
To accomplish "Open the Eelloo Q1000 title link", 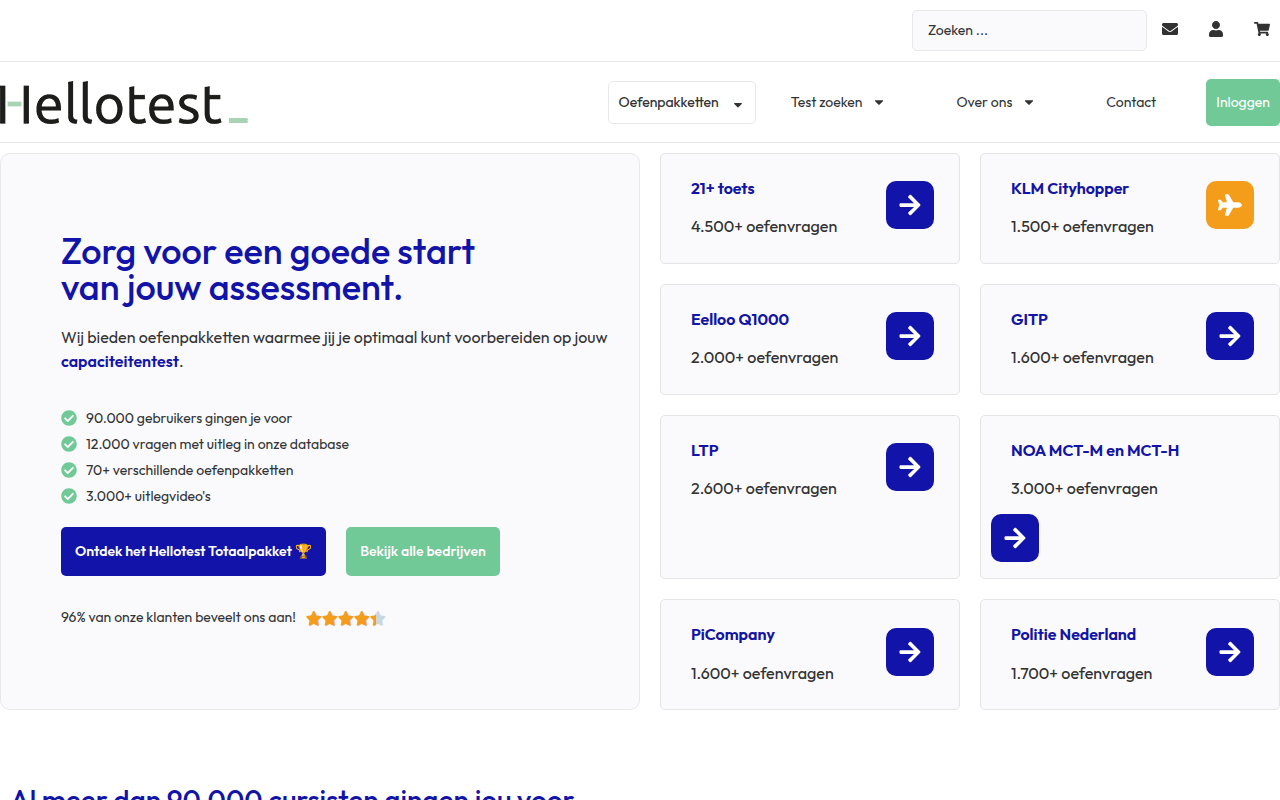I will (x=740, y=319).
